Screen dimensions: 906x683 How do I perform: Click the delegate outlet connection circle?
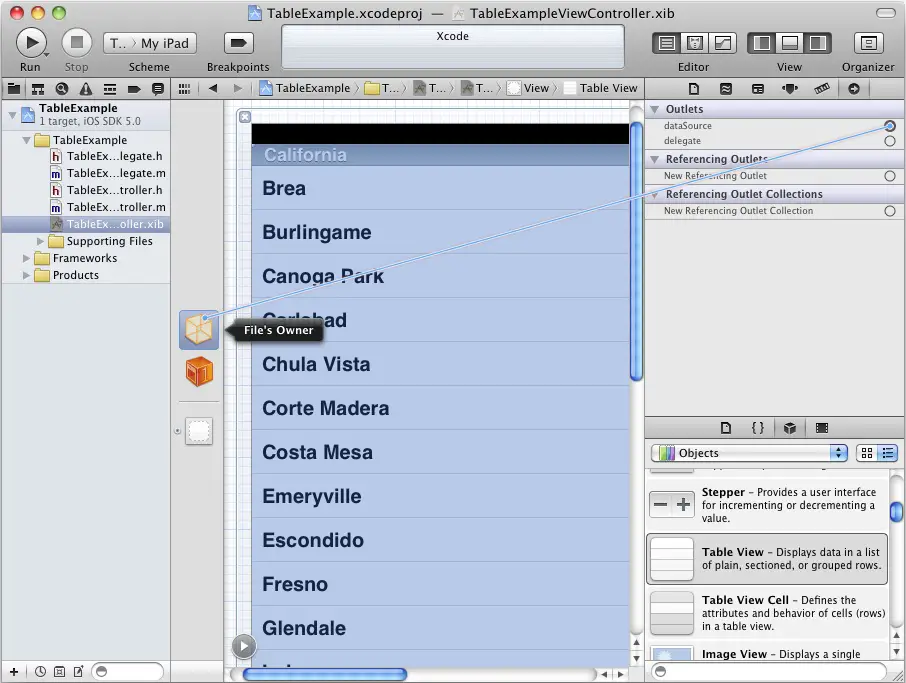(x=889, y=141)
